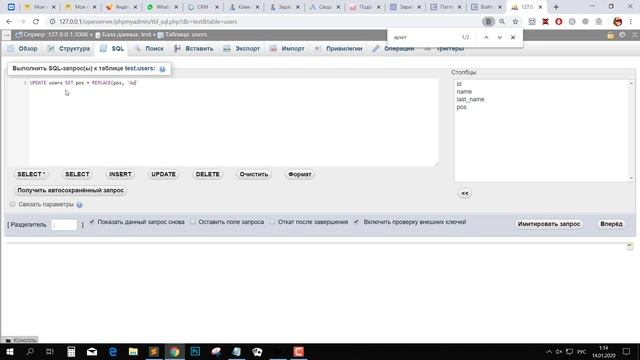The width and height of the screenshot is (640, 360).
Task: Click the << insert column button
Action: (464, 193)
